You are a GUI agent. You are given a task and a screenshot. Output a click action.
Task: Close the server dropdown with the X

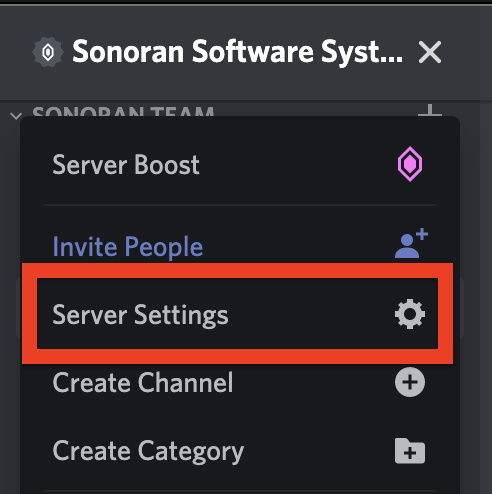pos(430,52)
